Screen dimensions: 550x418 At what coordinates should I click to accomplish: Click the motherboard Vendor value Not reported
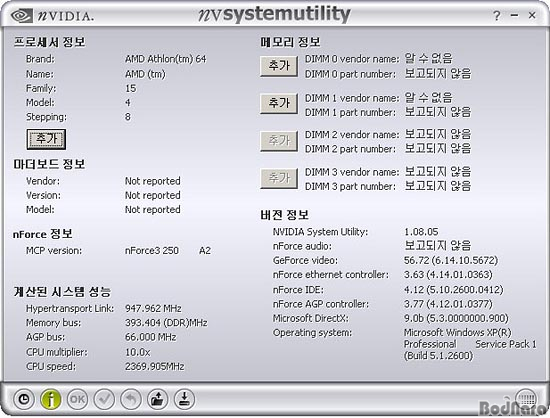click(153, 181)
